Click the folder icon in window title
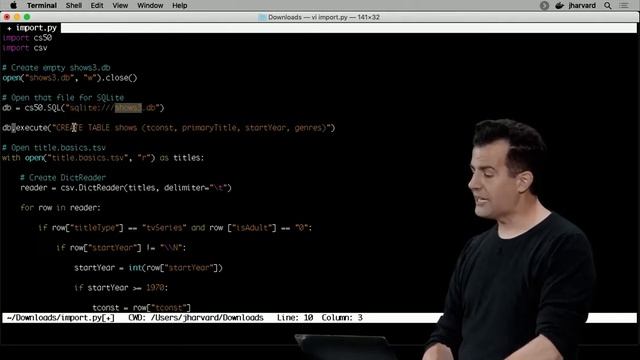 click(x=262, y=17)
